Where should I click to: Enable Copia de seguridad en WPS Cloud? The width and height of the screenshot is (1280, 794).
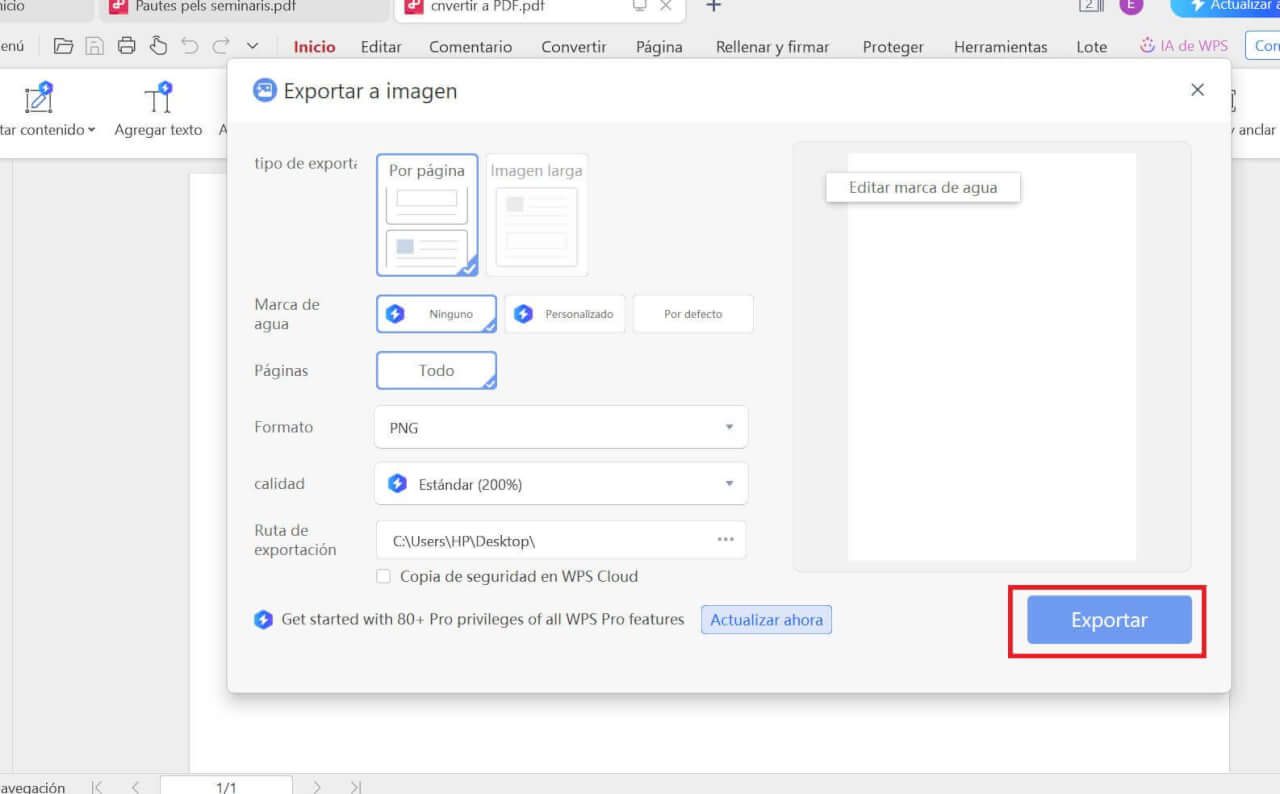point(383,576)
